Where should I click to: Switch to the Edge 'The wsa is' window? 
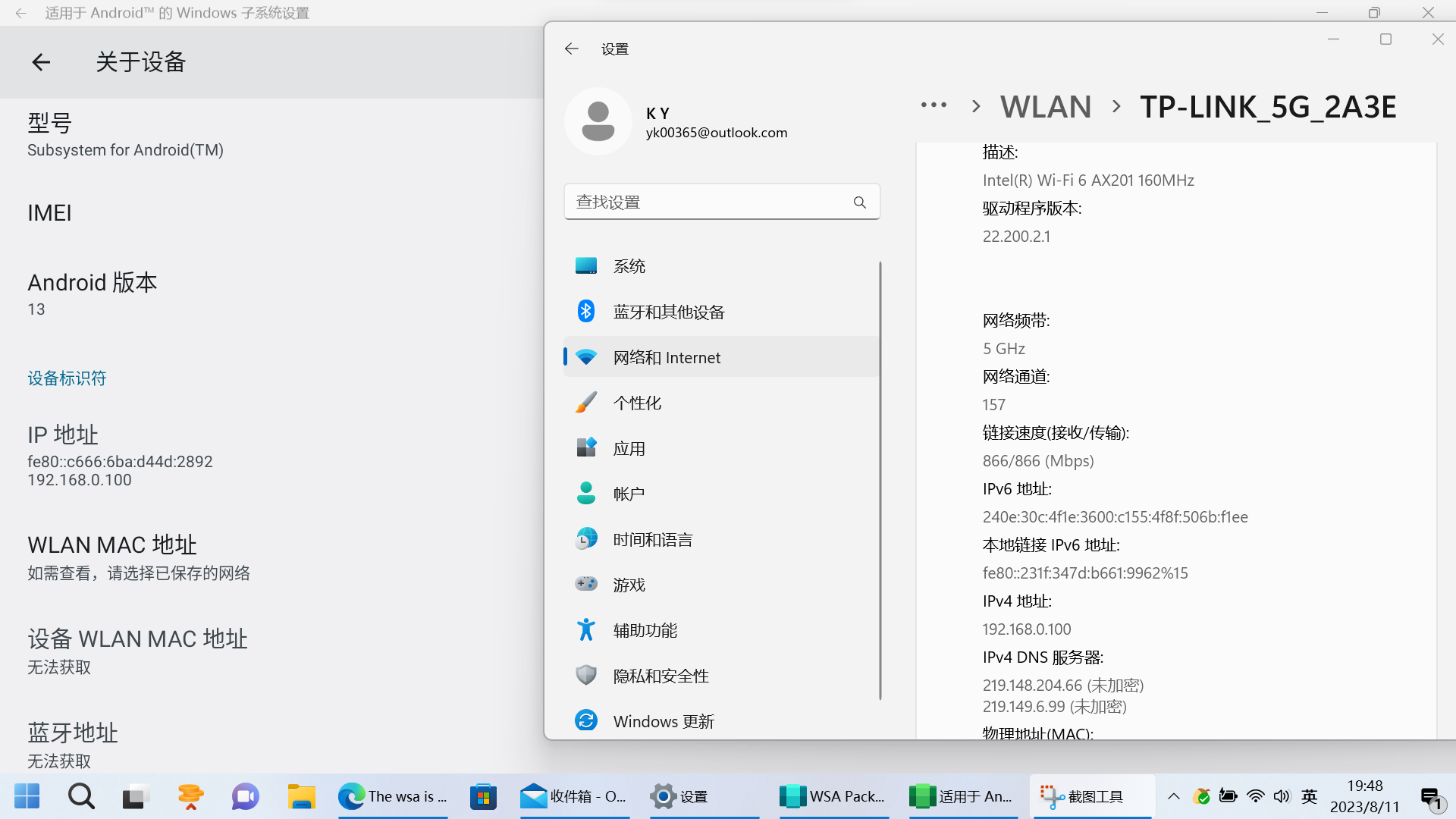393,796
